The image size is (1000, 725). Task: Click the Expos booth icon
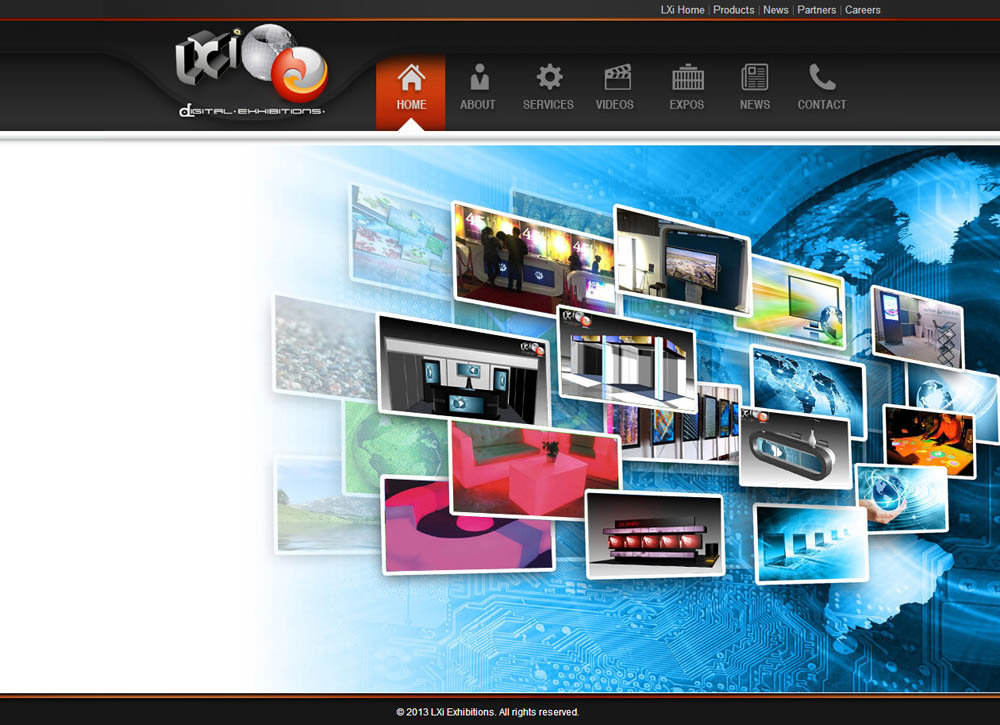coord(687,77)
